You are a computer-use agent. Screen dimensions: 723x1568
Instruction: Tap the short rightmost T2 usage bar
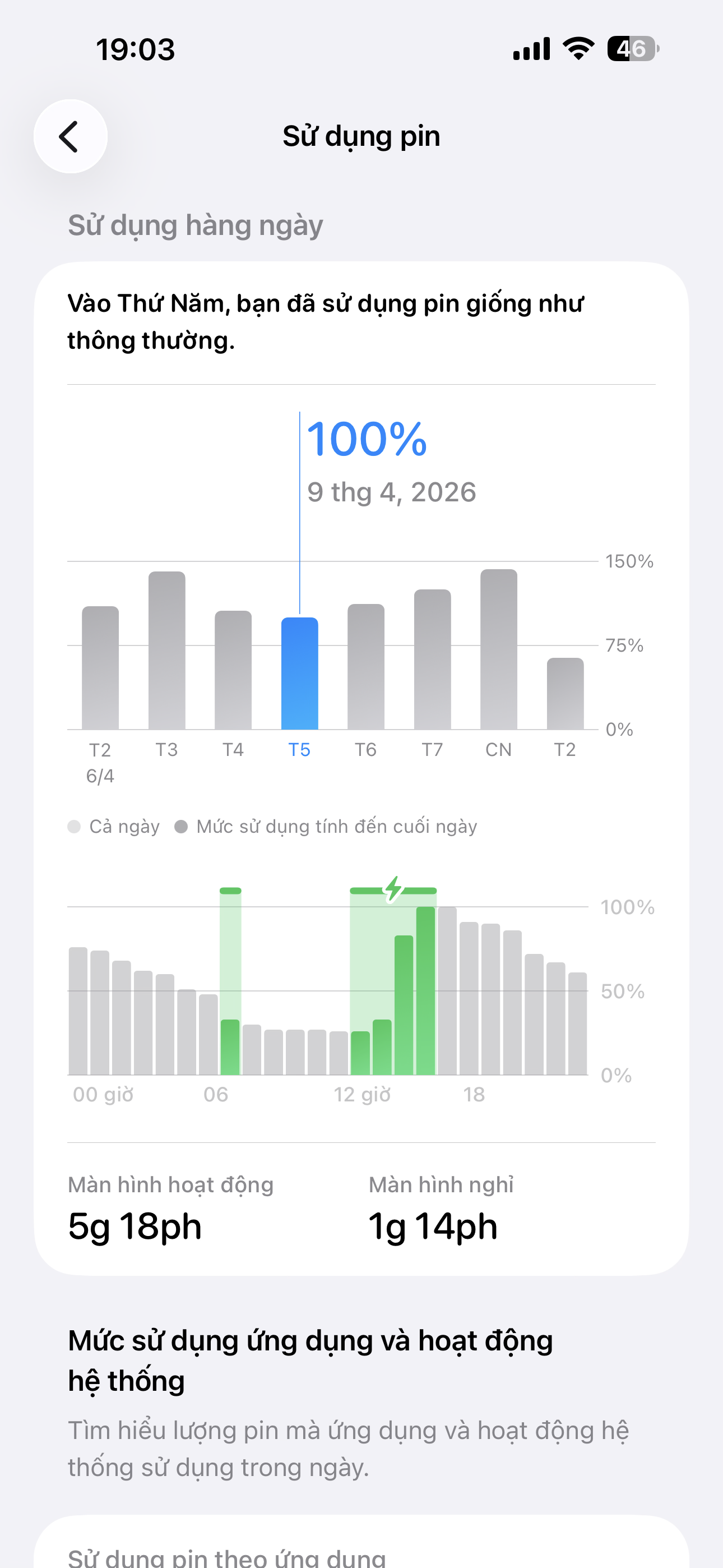point(565,693)
